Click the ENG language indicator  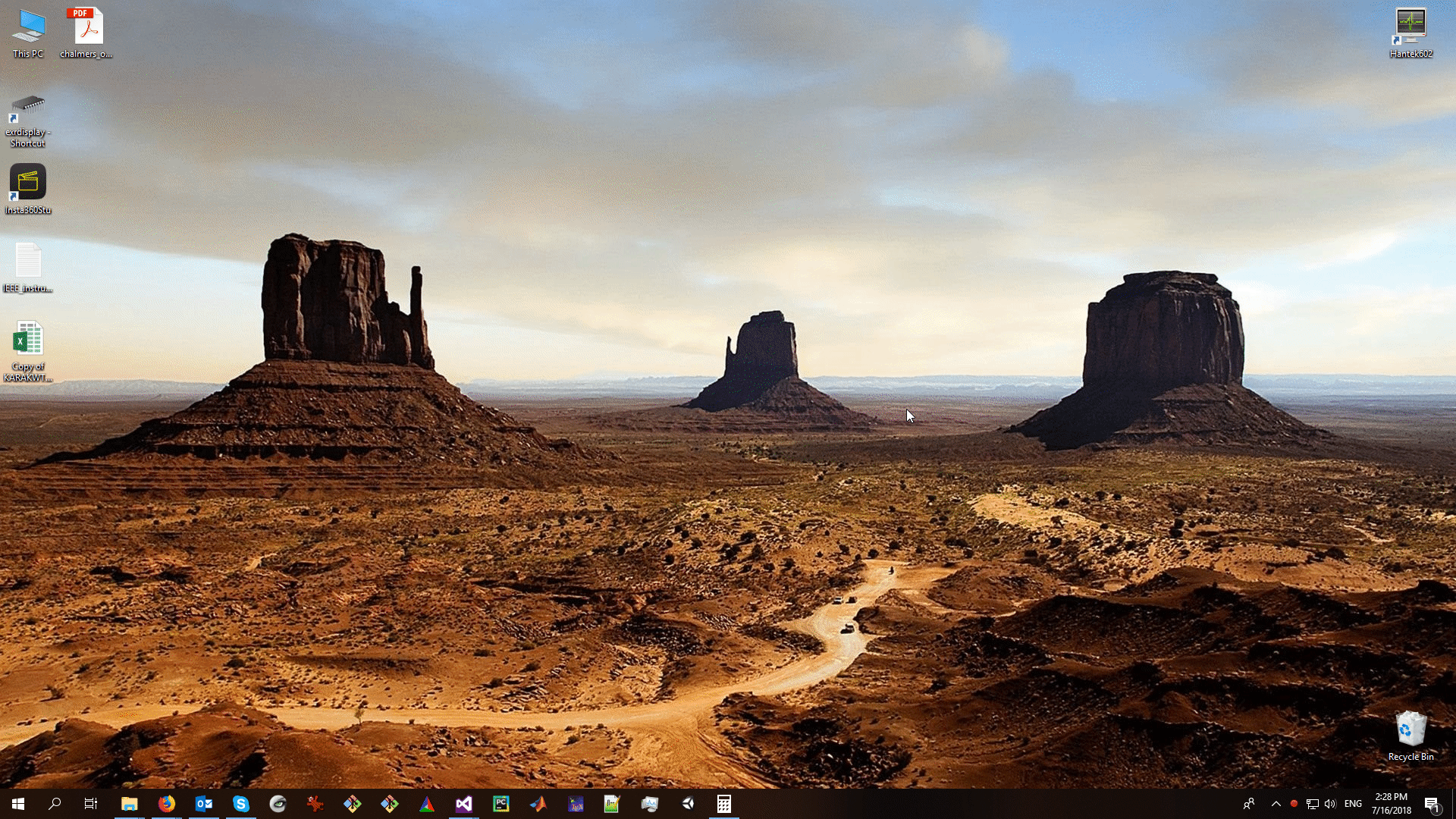click(x=1353, y=804)
